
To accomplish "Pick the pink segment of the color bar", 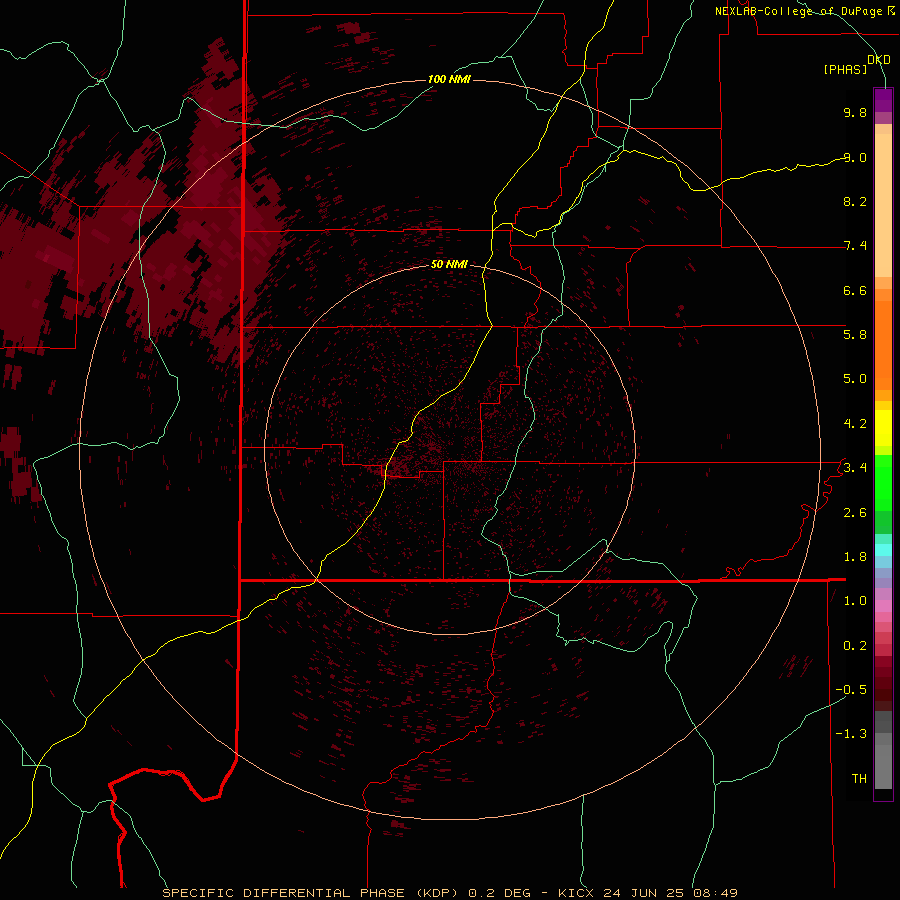I will (883, 606).
